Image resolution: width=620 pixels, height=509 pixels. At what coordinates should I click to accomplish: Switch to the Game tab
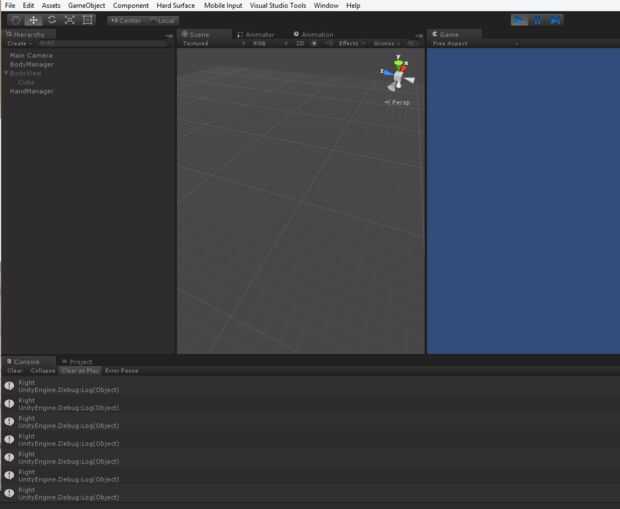454,34
